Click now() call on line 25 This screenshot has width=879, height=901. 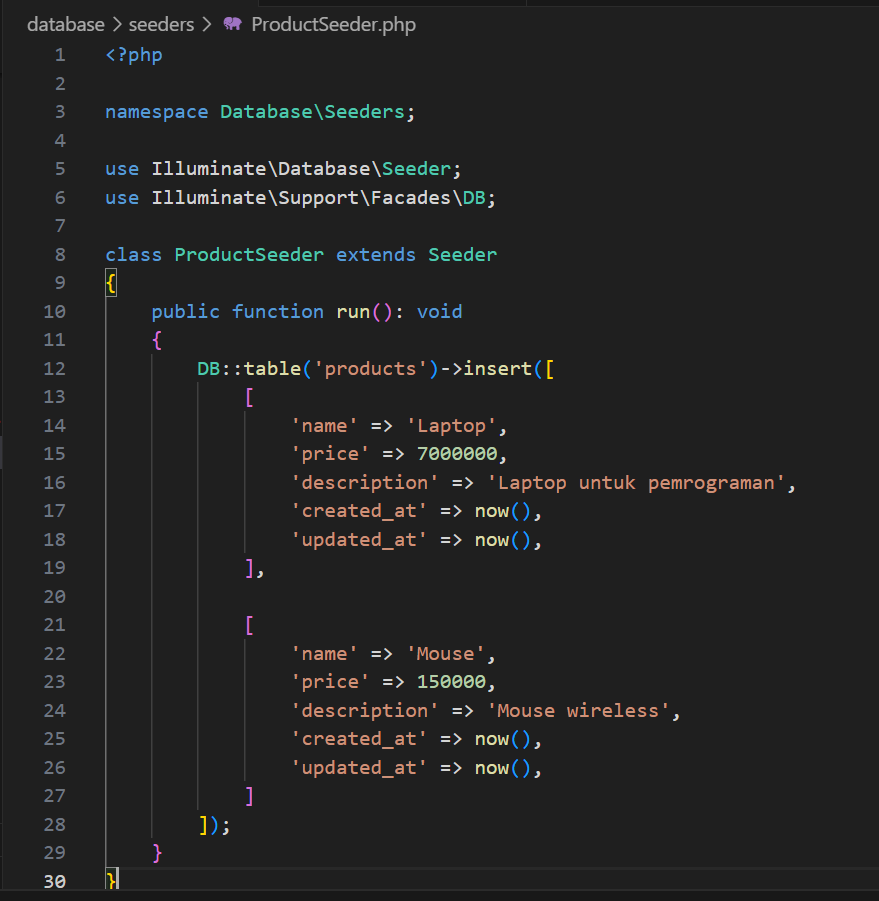coord(503,739)
